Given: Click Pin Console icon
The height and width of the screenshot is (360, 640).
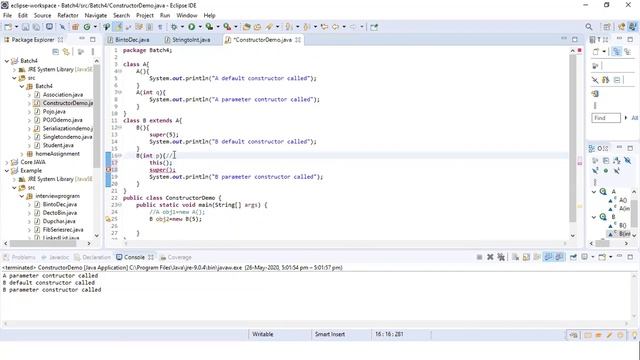Looking at the screenshot, I should click(573, 257).
